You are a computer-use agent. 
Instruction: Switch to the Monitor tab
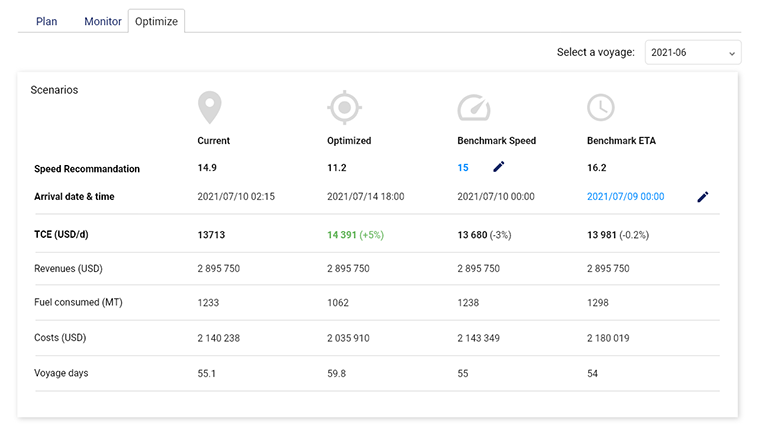tap(103, 21)
